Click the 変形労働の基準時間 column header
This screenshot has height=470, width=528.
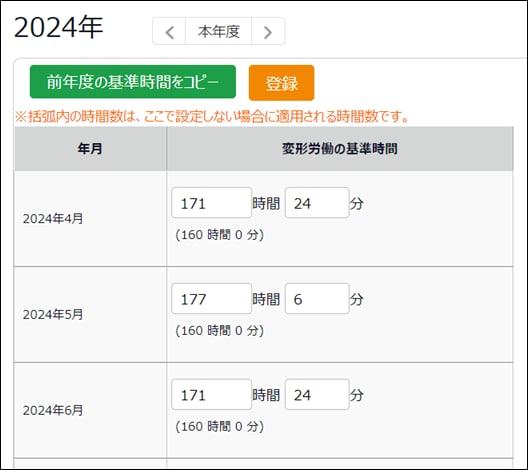click(339, 148)
